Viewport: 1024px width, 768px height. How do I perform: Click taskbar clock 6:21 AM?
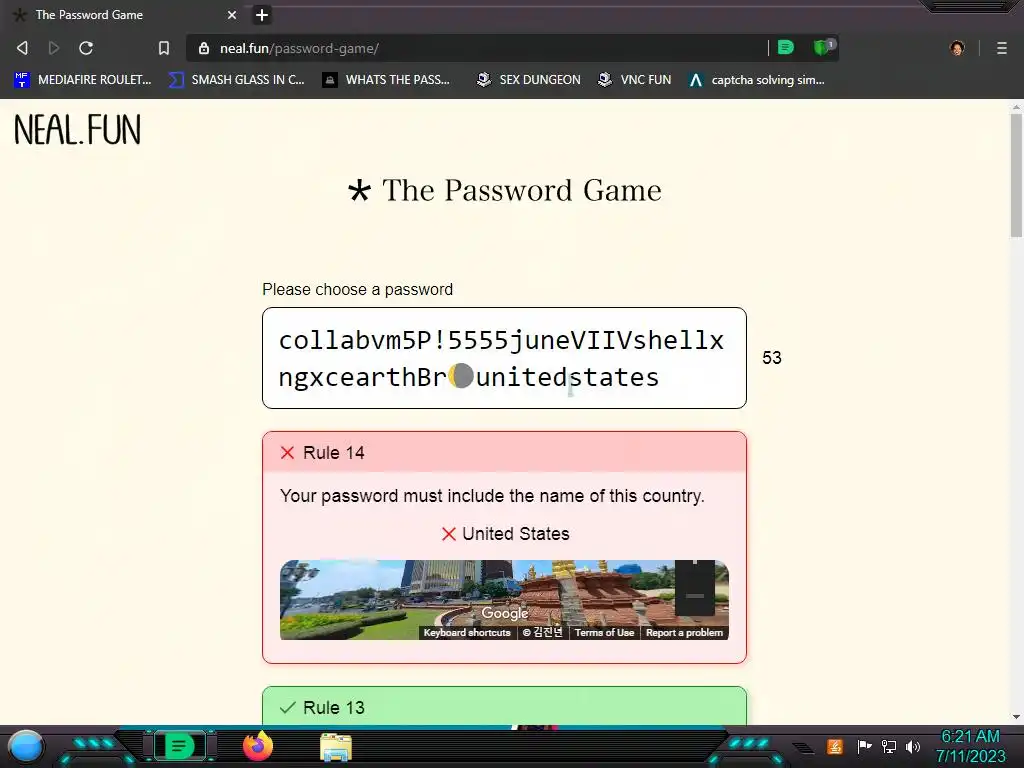(x=970, y=737)
